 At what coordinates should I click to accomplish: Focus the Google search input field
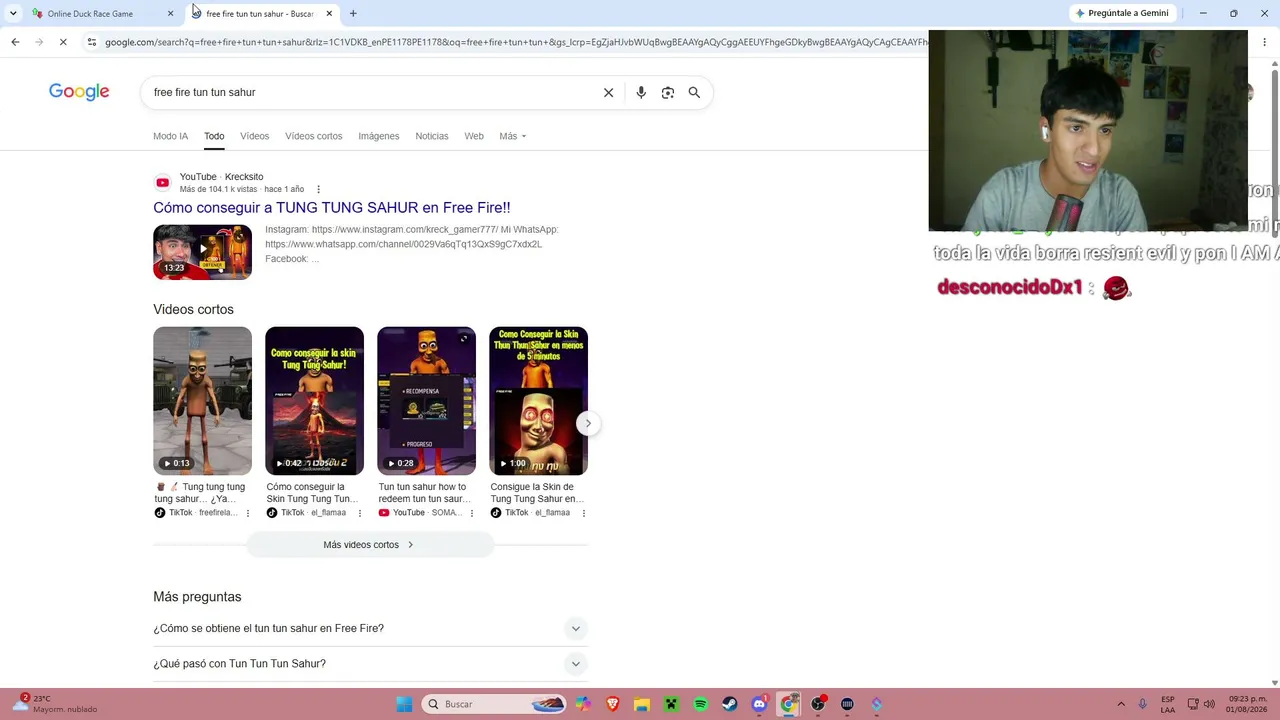pyautogui.click(x=370, y=92)
